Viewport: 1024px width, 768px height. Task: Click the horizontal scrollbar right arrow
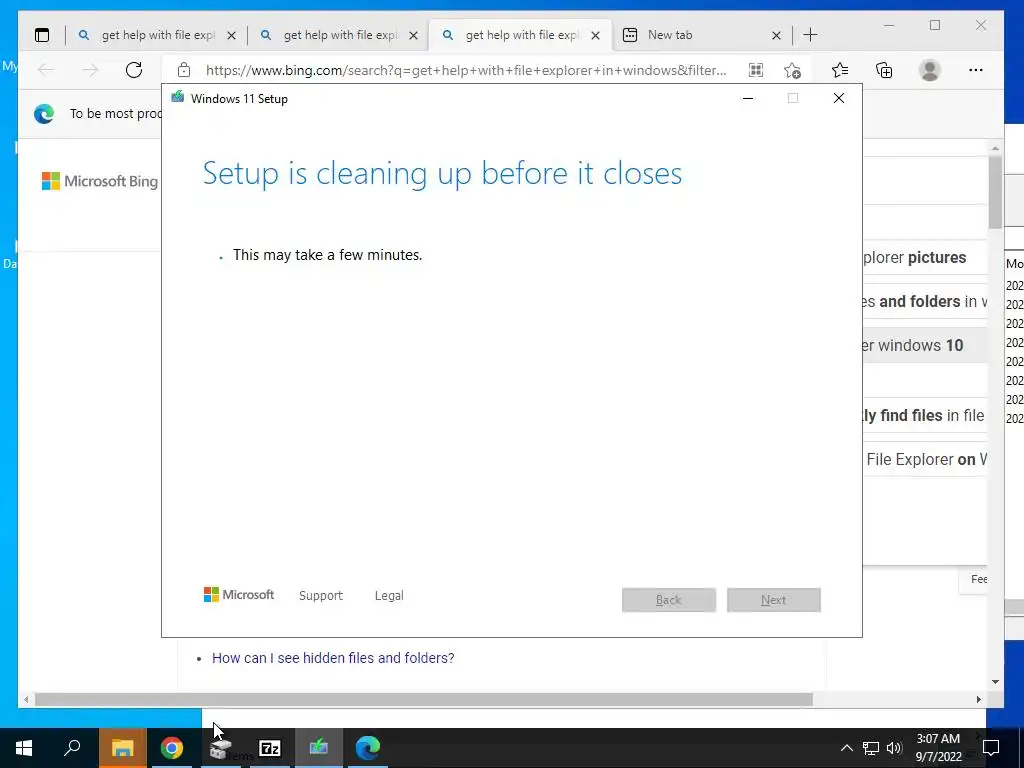978,699
